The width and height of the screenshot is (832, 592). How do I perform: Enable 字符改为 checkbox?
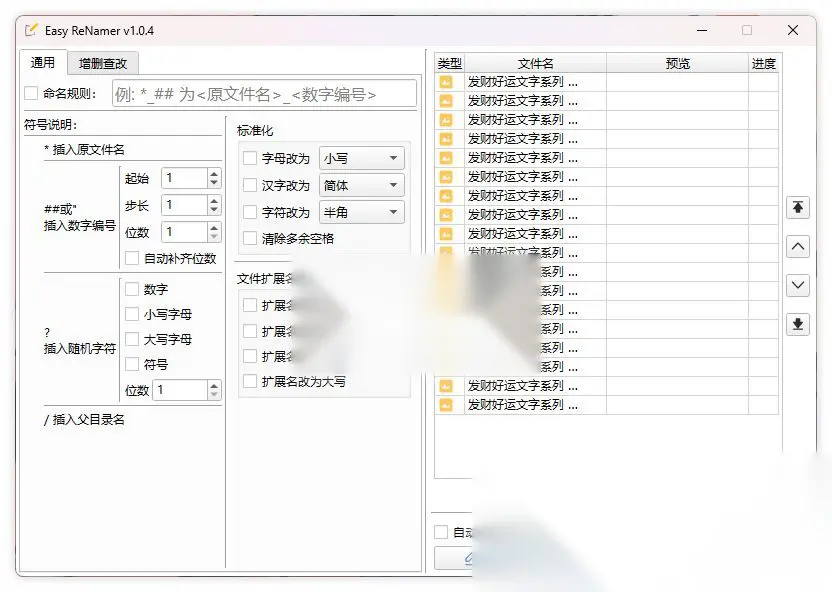coord(249,212)
